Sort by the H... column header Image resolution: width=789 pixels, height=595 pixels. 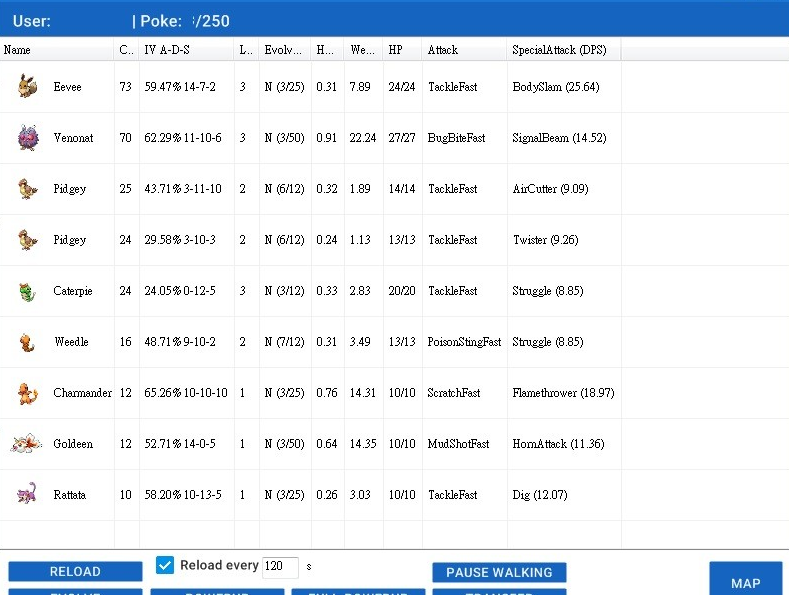click(327, 50)
